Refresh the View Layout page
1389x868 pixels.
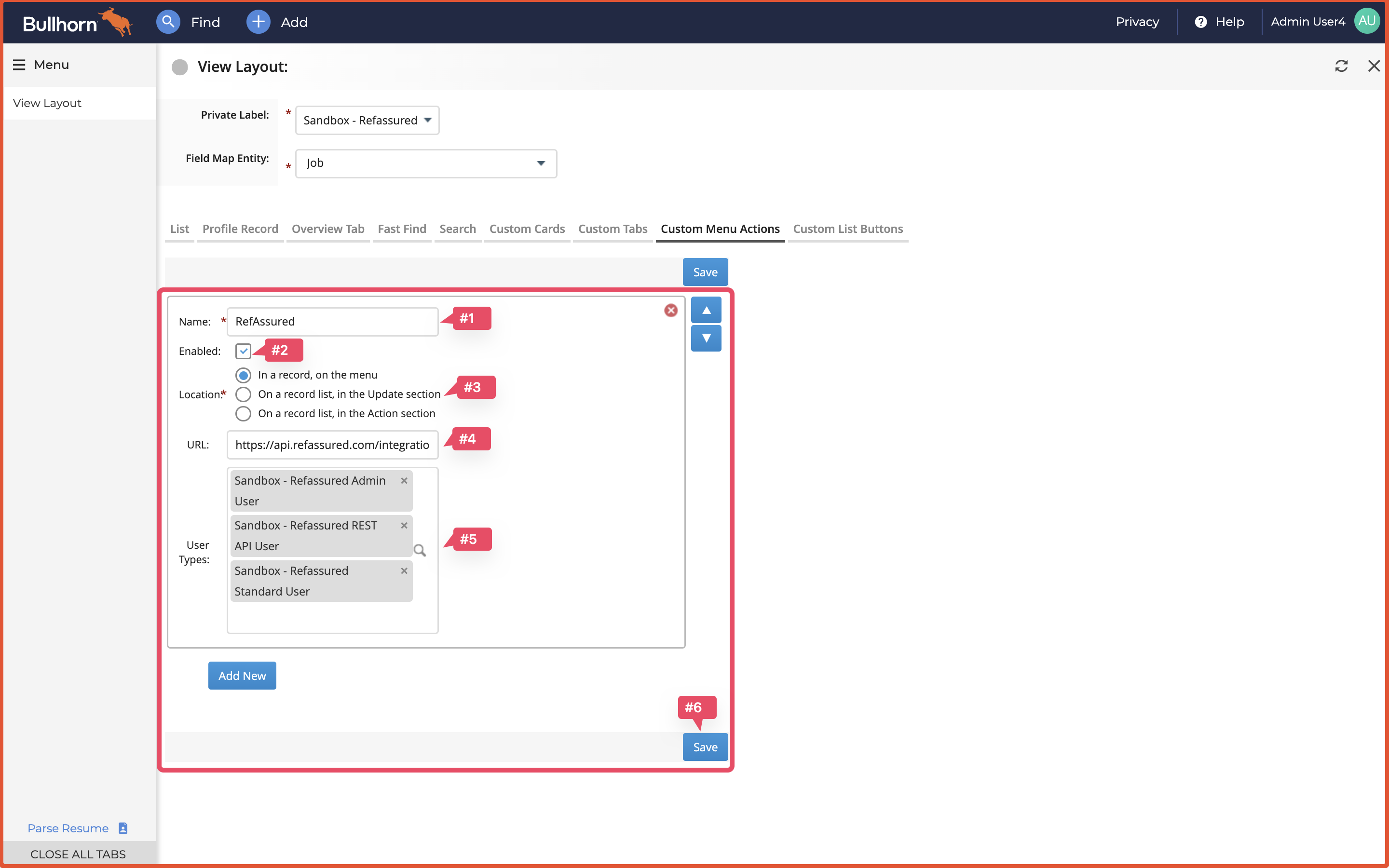click(1341, 66)
